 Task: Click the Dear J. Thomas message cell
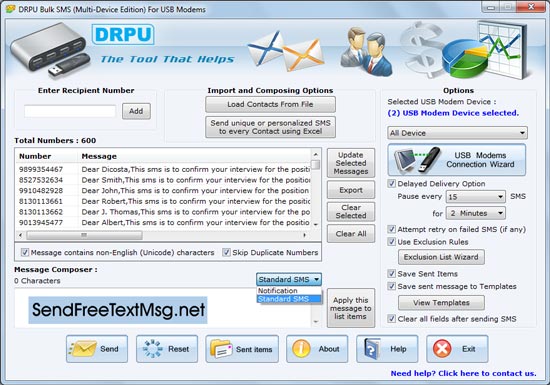click(x=195, y=212)
